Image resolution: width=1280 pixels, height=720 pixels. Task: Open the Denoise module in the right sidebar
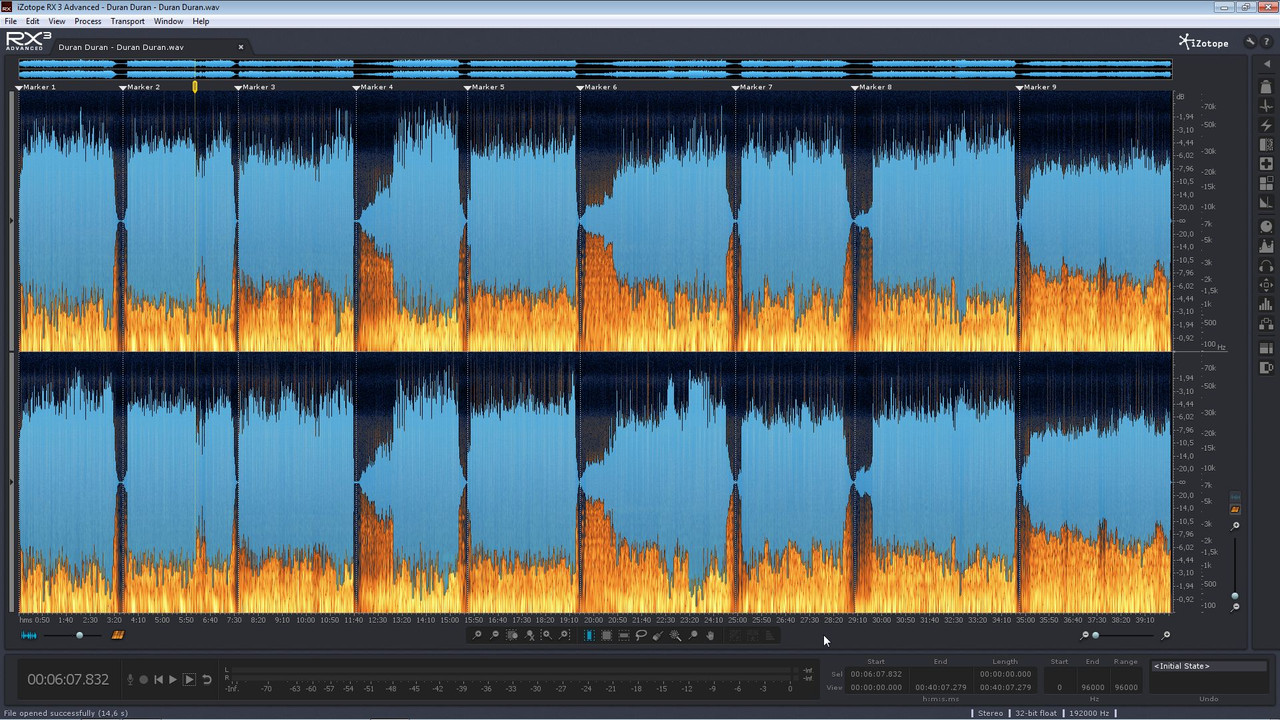click(x=1266, y=145)
